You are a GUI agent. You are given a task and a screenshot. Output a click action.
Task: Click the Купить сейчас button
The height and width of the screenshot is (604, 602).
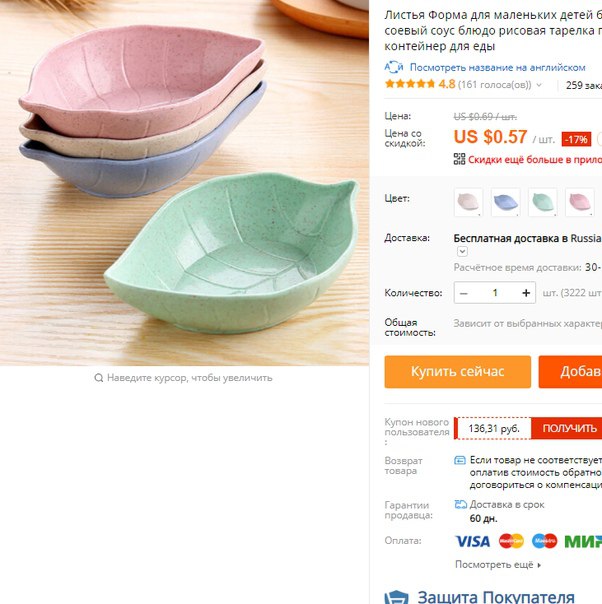[x=458, y=372]
